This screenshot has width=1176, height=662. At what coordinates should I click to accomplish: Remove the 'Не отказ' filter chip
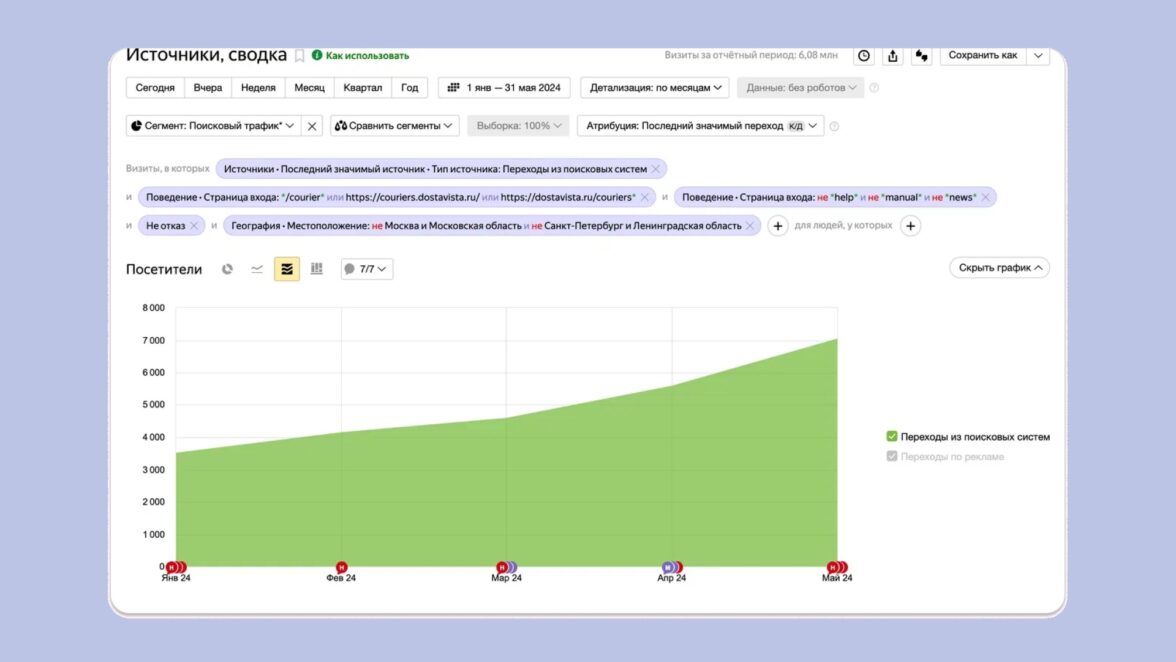[x=194, y=226]
